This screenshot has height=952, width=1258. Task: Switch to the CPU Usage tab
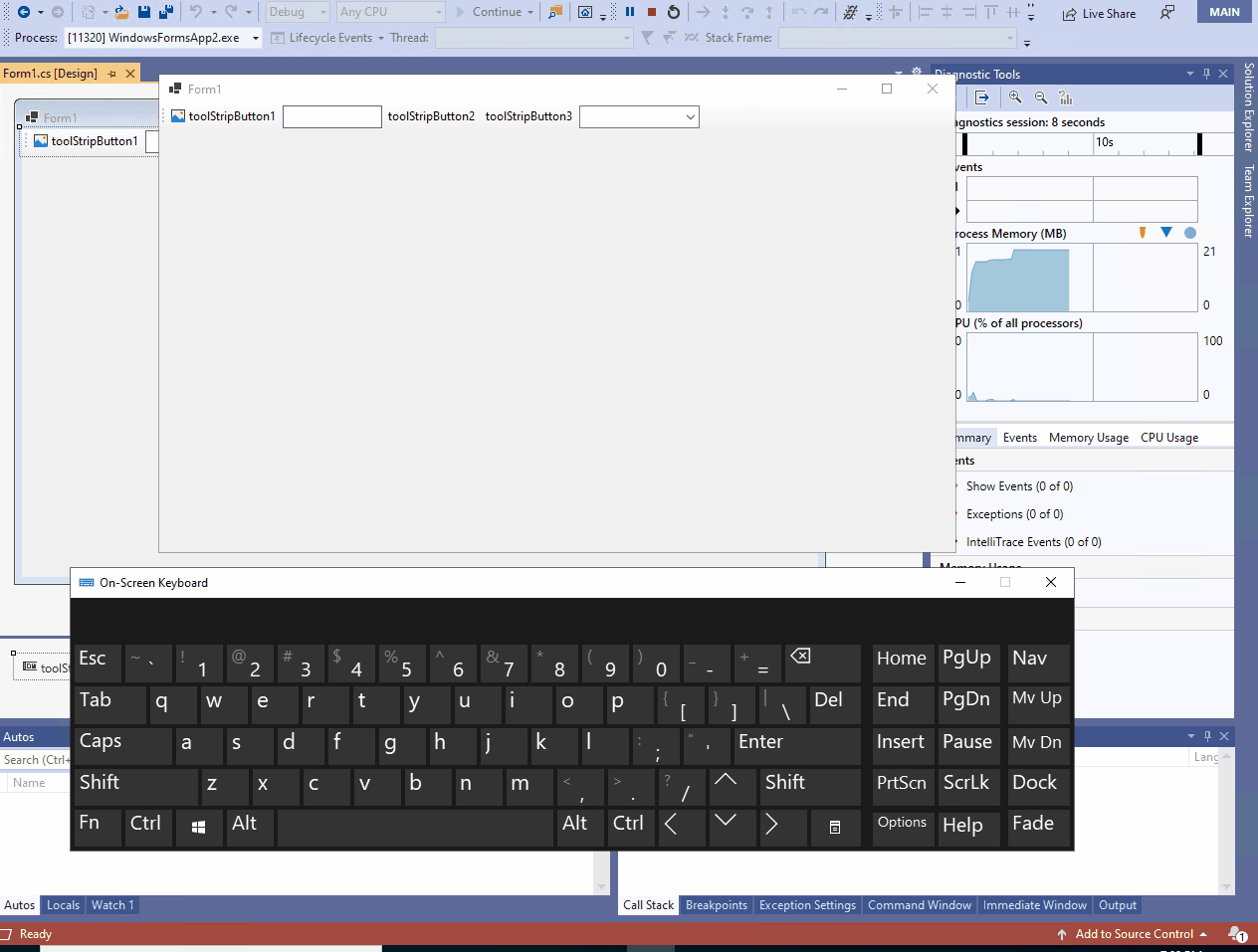[1169, 438]
